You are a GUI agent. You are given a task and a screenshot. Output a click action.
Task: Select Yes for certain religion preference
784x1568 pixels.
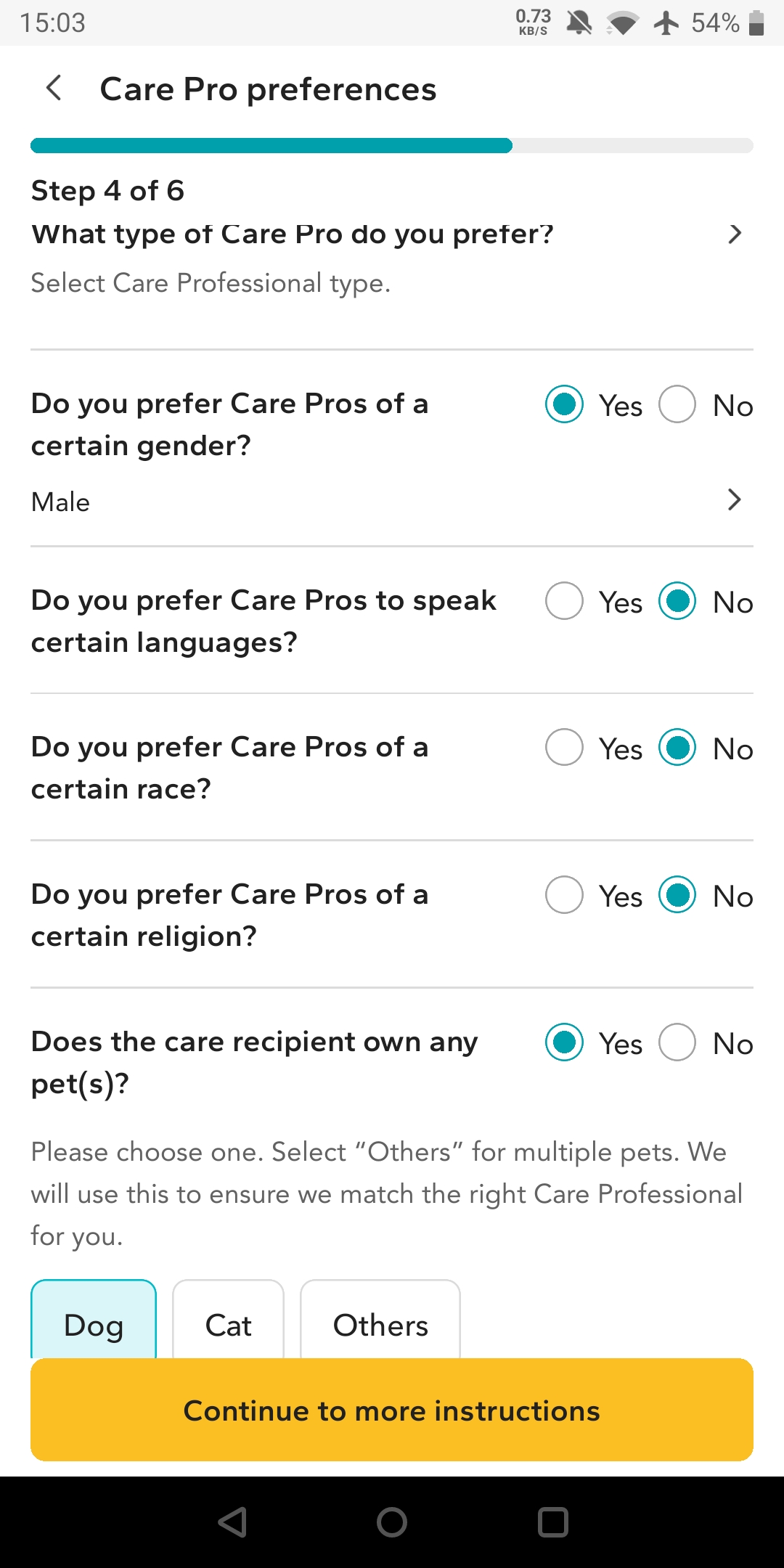coord(565,895)
